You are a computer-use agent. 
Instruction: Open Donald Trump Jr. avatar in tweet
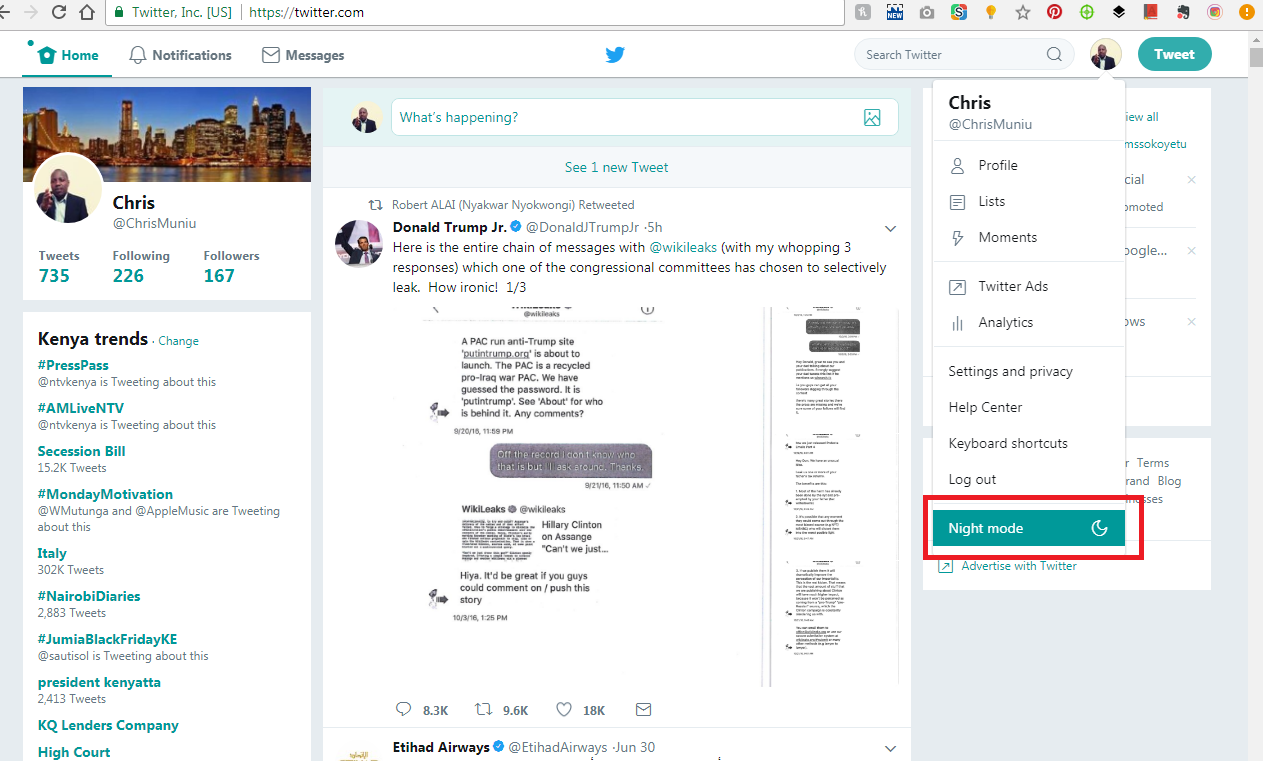[x=359, y=243]
